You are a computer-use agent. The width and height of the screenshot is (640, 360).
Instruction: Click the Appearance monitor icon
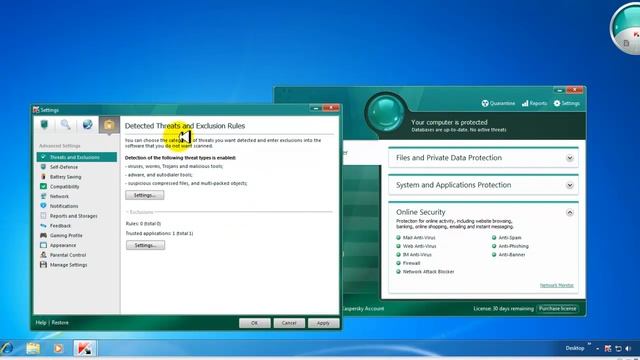43,245
